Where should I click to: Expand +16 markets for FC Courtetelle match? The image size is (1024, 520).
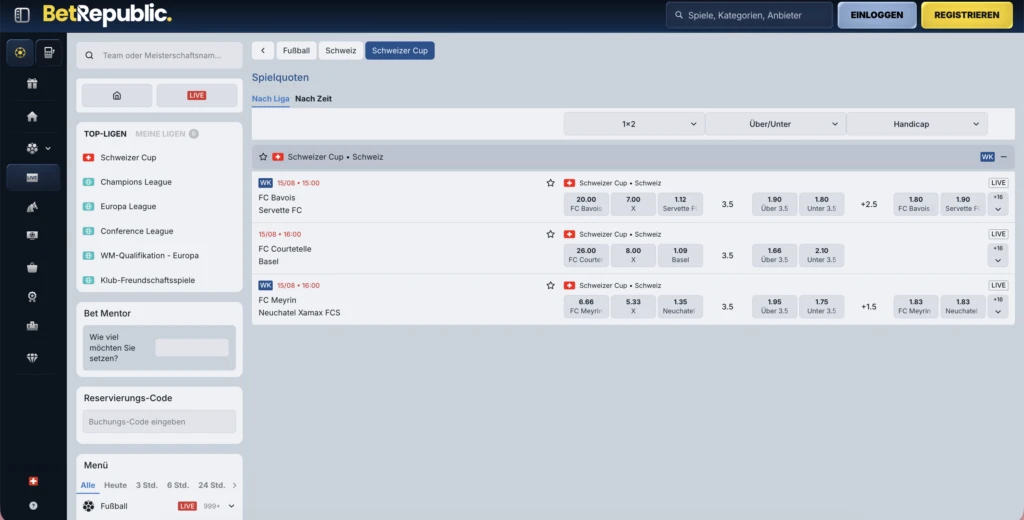coord(998,255)
